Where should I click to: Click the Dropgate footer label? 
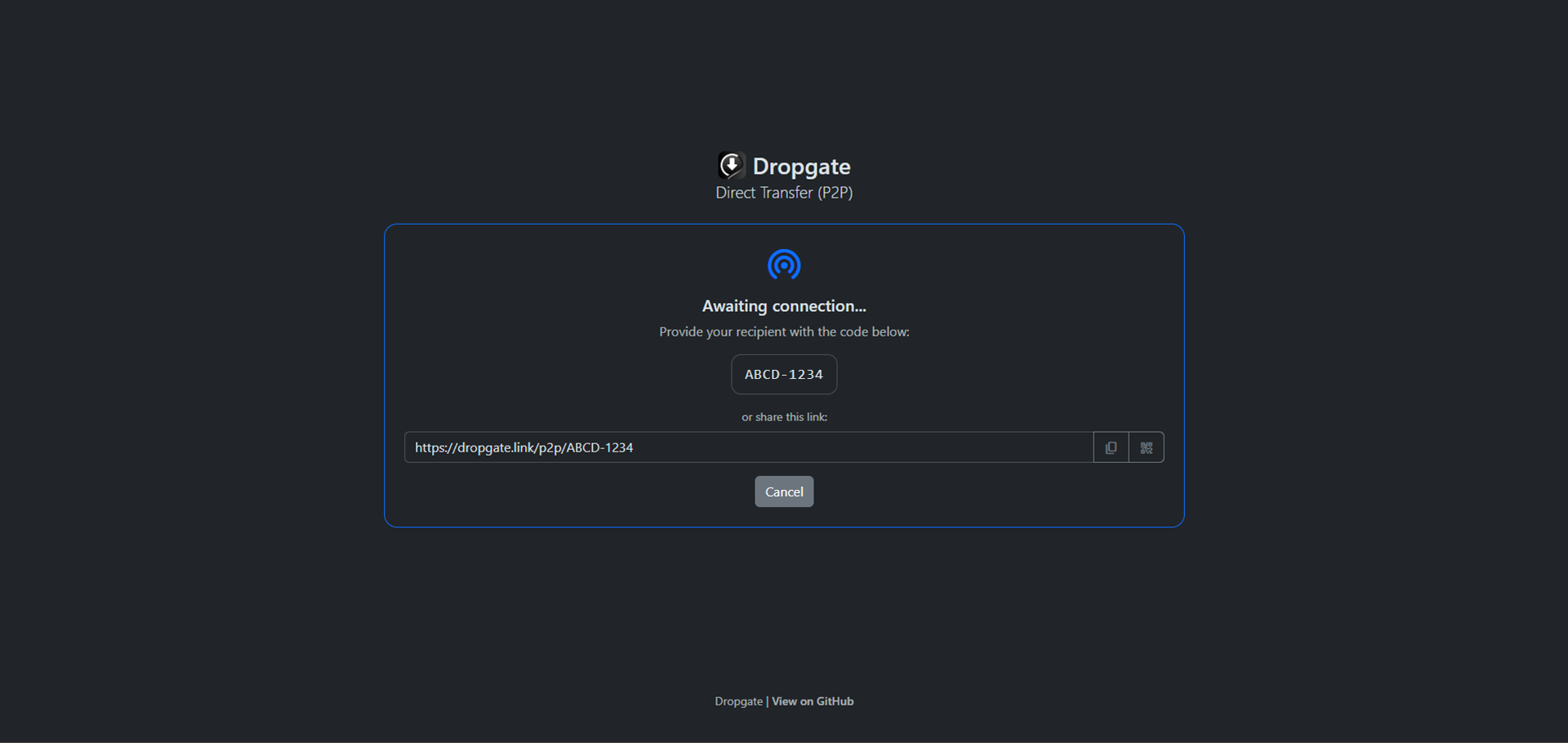point(738,701)
